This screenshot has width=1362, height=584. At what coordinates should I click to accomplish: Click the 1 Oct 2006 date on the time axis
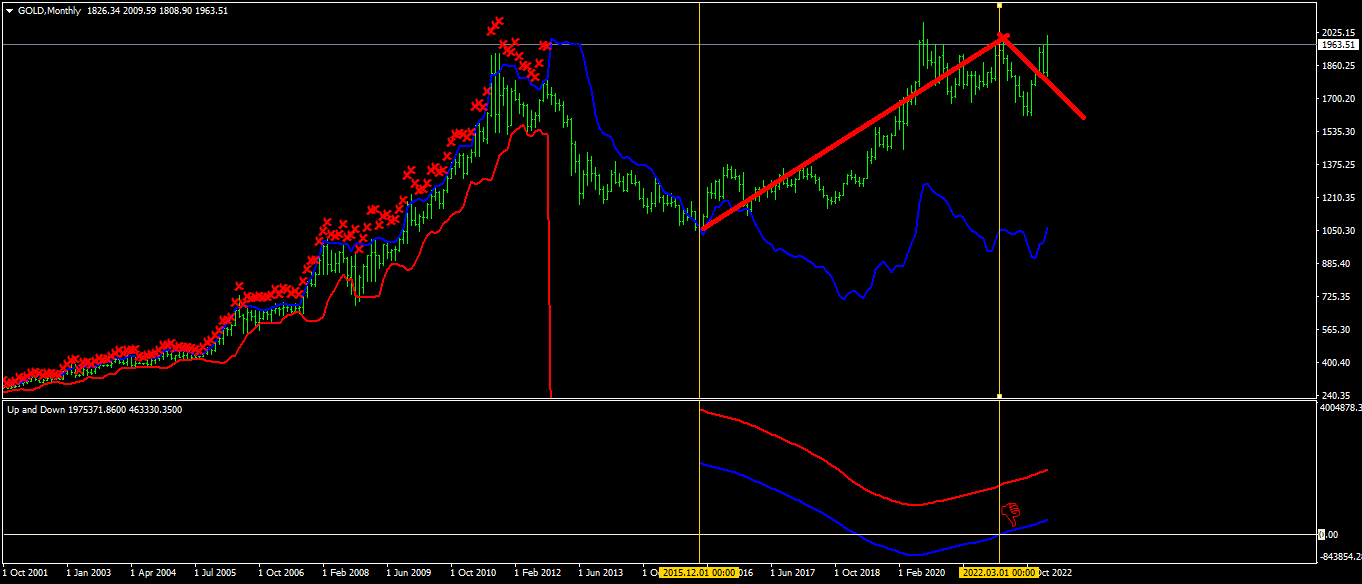pyautogui.click(x=281, y=573)
